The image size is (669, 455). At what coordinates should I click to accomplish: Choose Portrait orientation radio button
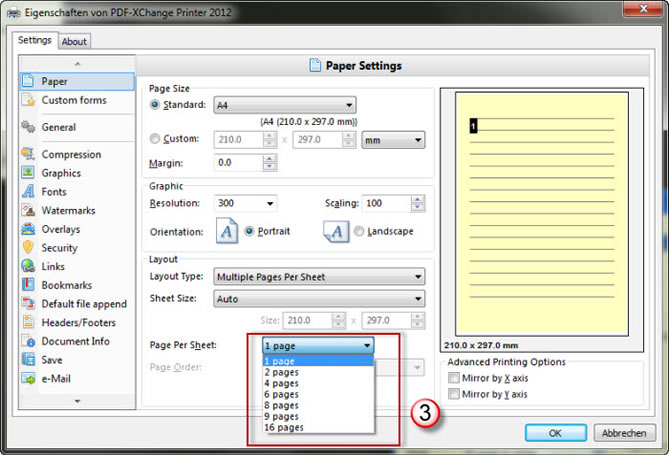249,231
